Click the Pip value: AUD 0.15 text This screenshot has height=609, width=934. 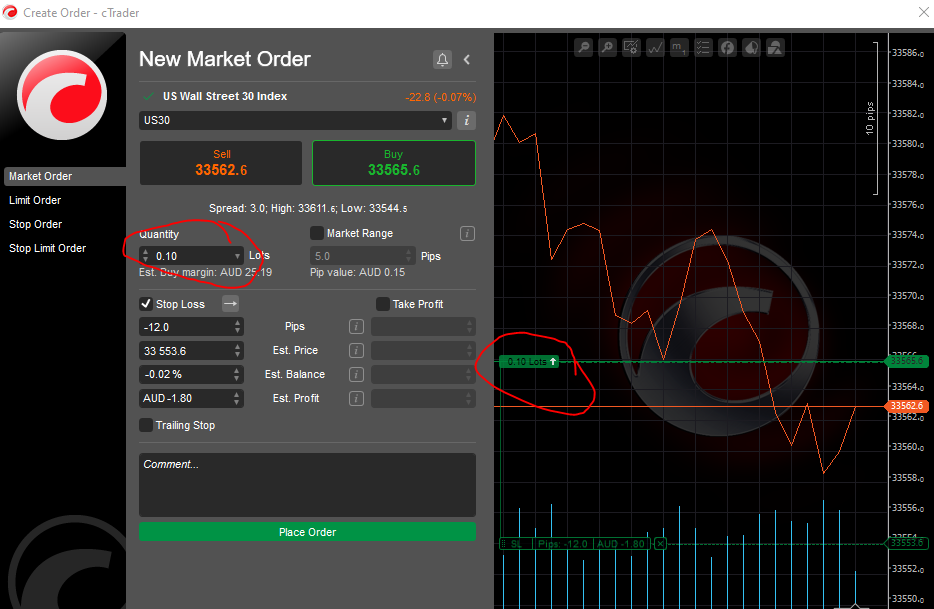[x=357, y=272]
